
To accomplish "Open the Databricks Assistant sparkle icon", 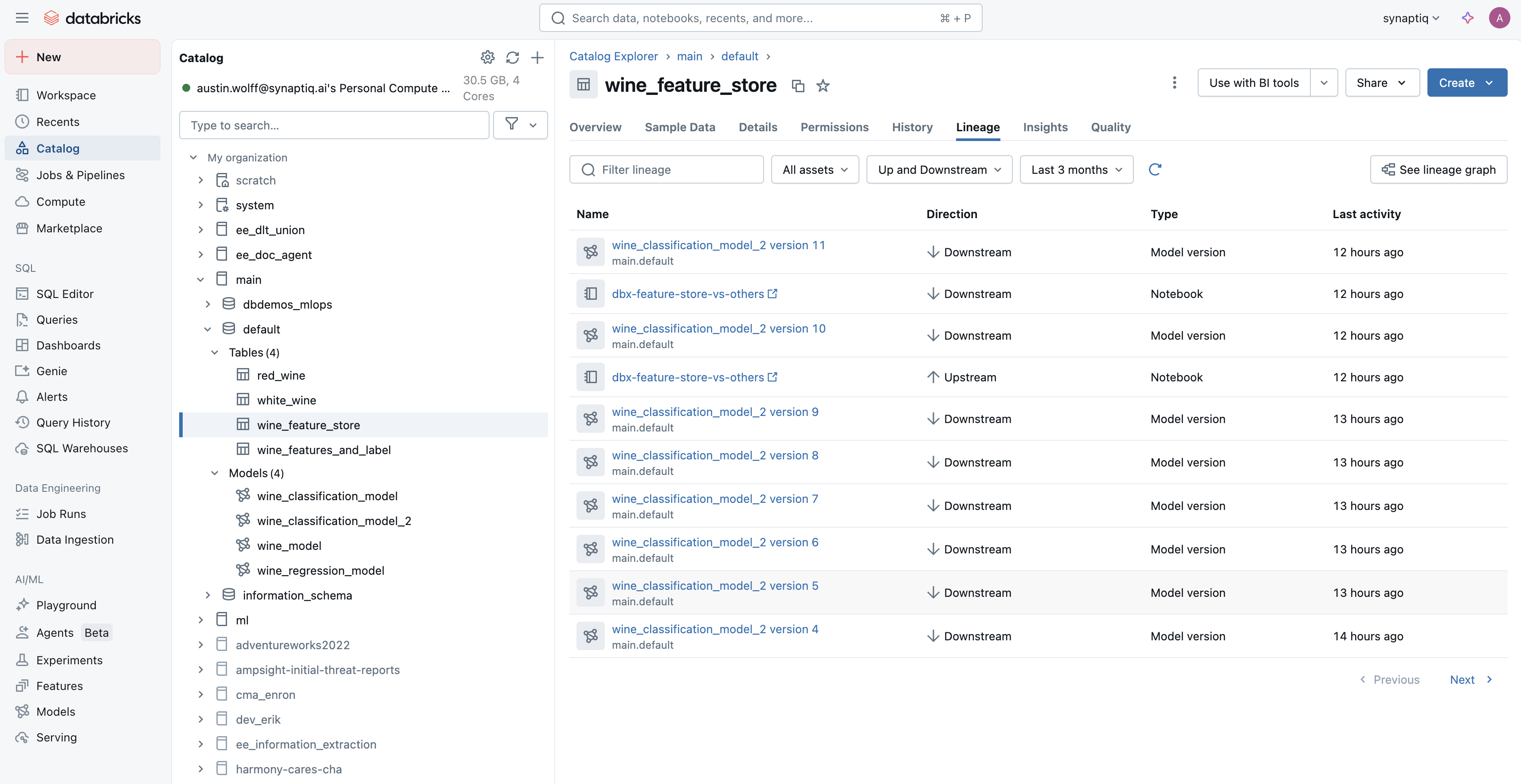I will tap(1467, 18).
